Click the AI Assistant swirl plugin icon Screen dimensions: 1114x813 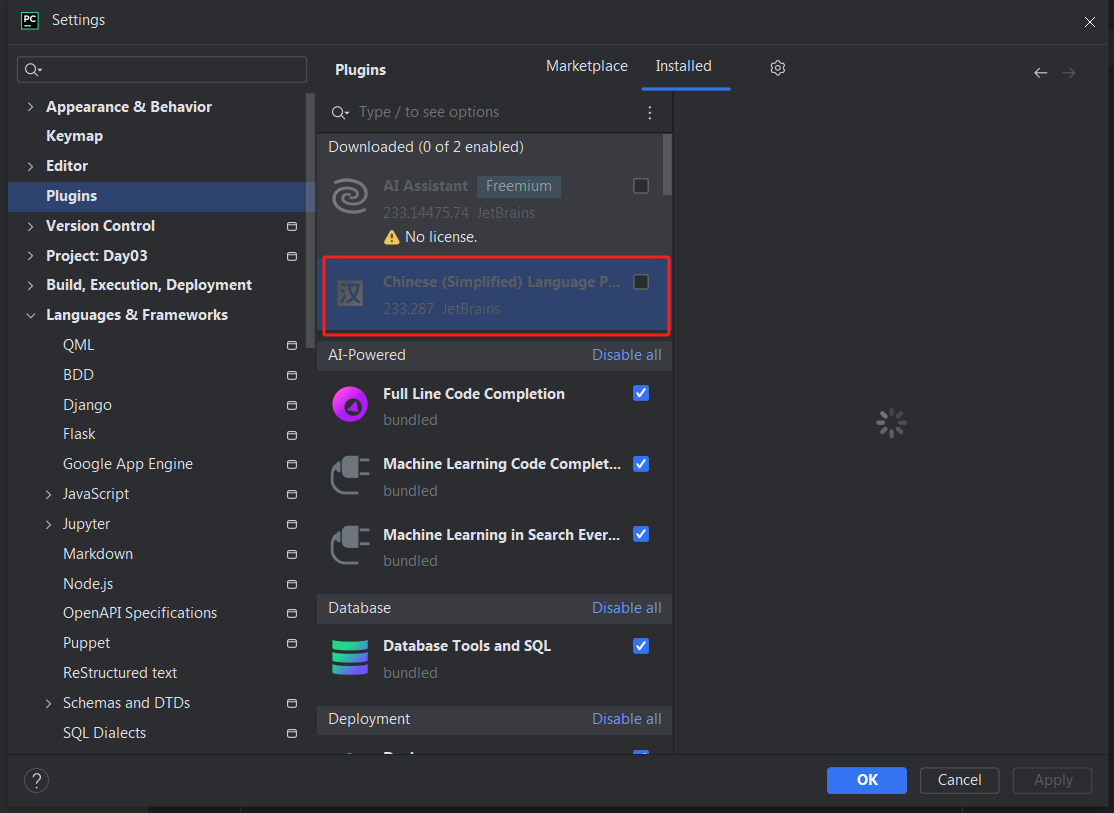click(x=350, y=195)
